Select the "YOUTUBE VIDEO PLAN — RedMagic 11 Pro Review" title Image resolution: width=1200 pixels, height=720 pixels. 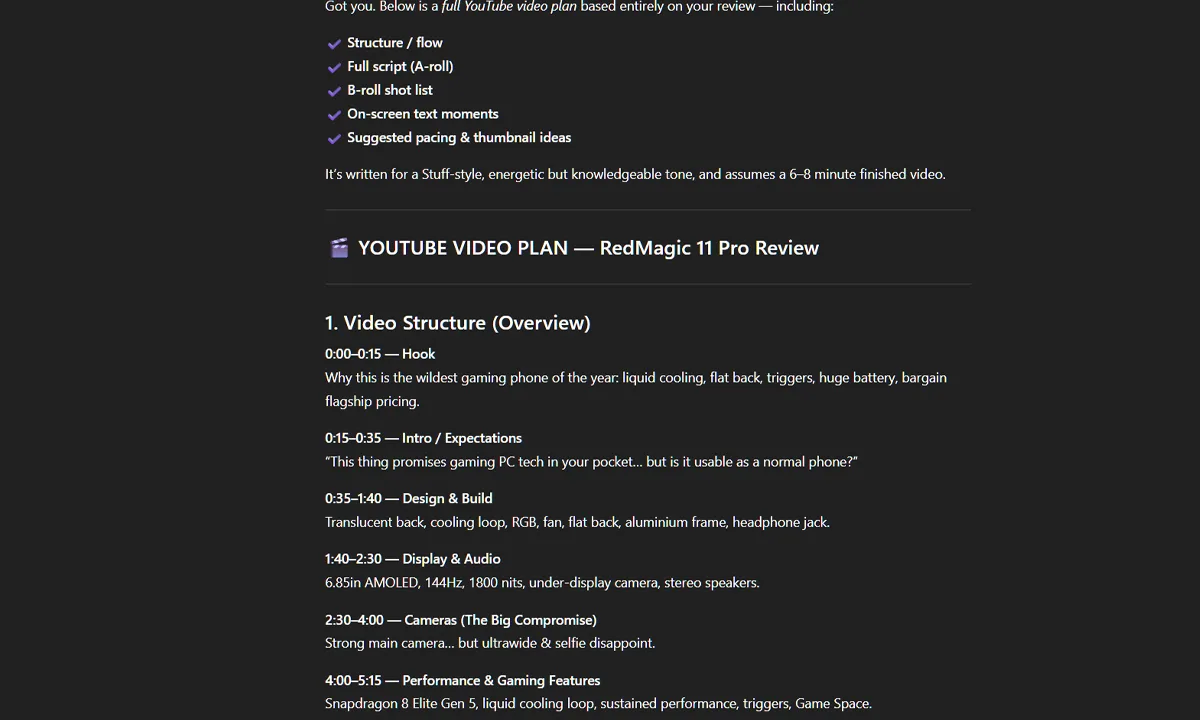[x=589, y=247]
